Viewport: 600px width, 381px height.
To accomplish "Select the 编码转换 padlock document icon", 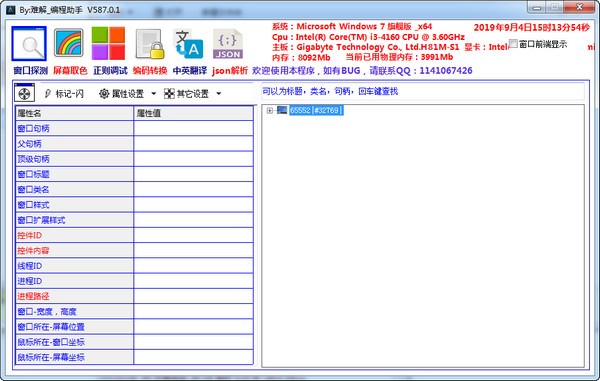I will 150,44.
